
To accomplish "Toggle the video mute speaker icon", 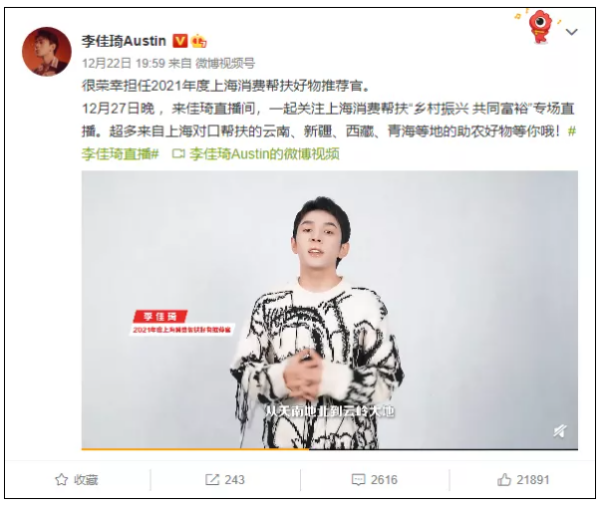I will click(560, 431).
